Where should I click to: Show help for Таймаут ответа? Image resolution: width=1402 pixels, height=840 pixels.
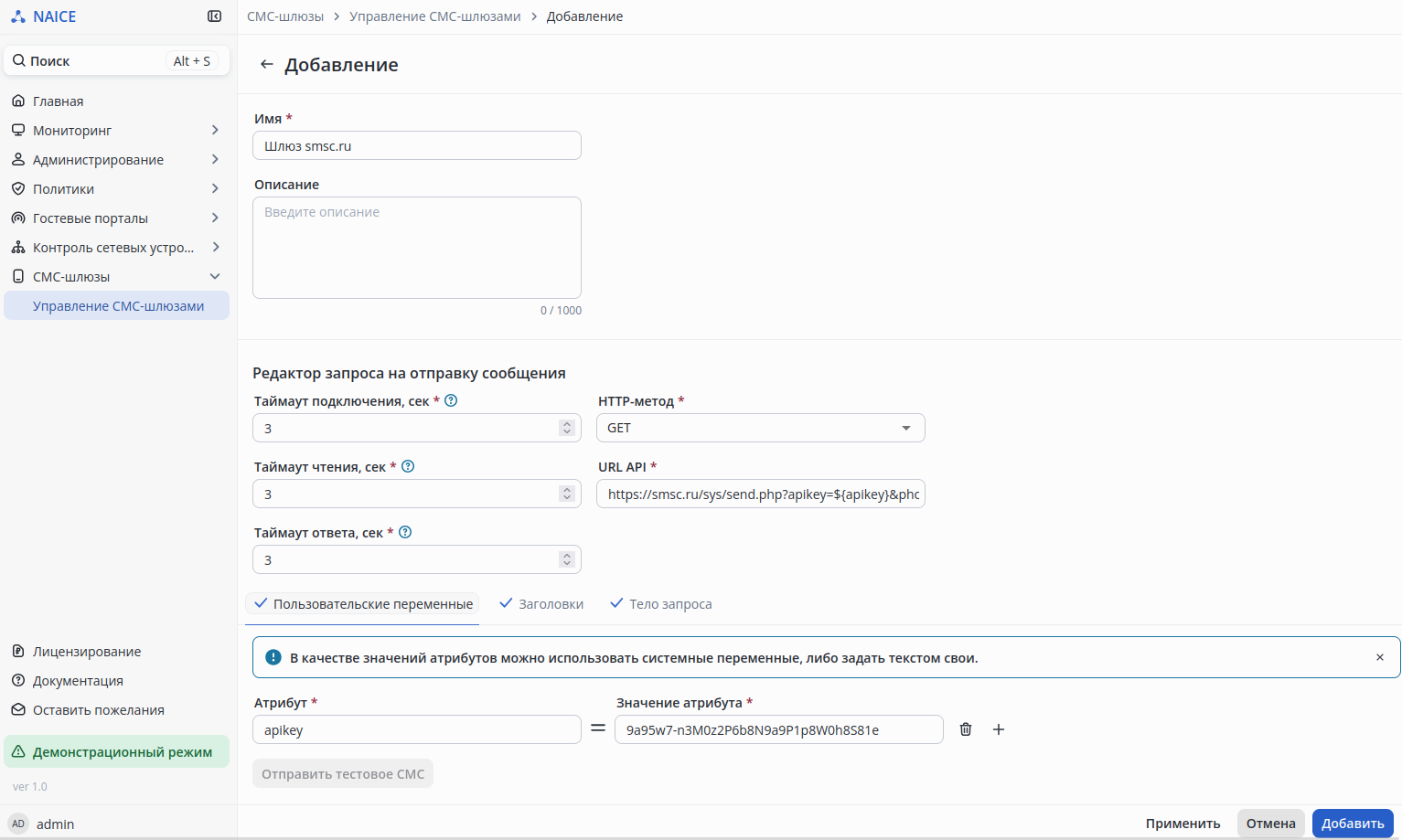click(x=405, y=532)
